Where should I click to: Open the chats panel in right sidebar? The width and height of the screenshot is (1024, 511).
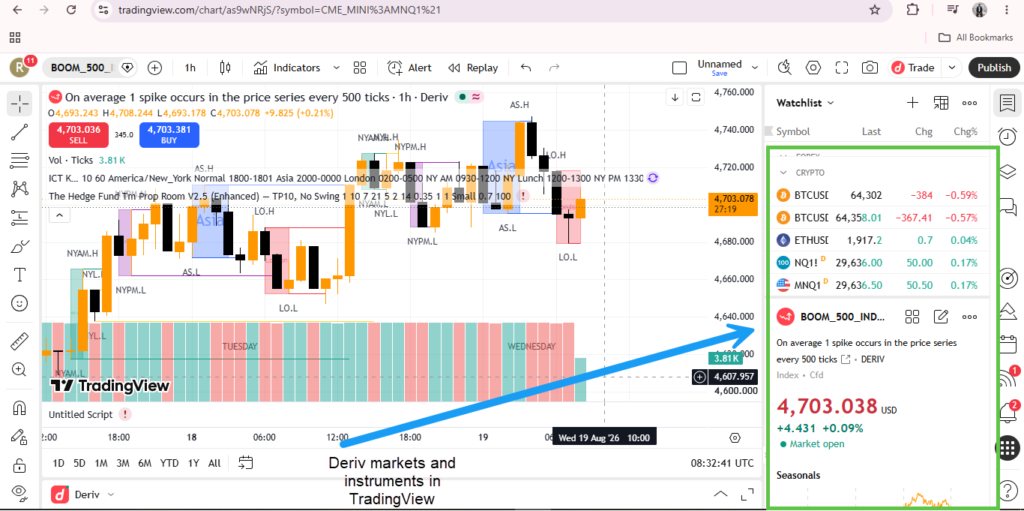coord(1008,207)
